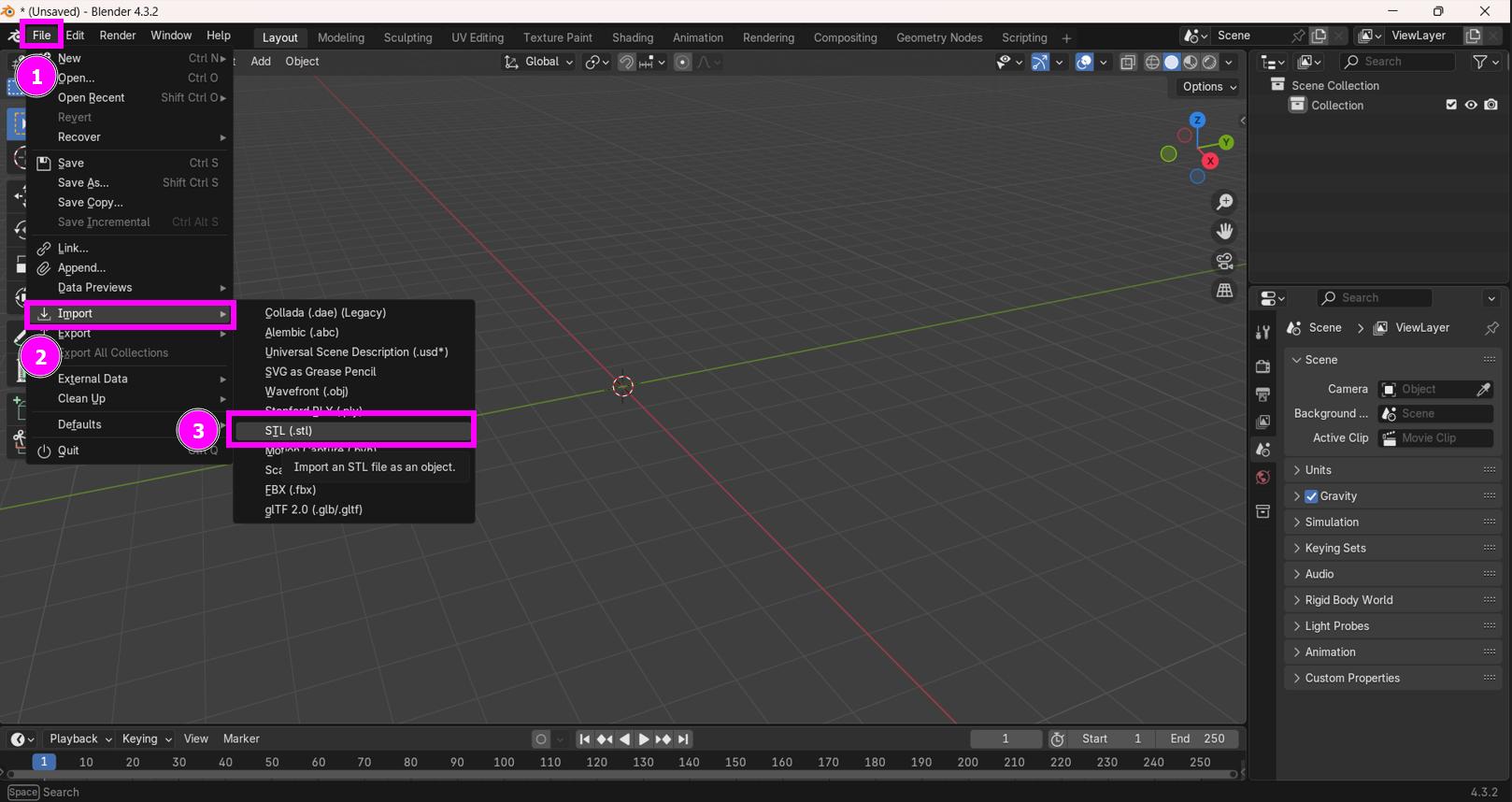The height and width of the screenshot is (802, 1512).
Task: Add a new workspace with plus button
Action: 1066,38
